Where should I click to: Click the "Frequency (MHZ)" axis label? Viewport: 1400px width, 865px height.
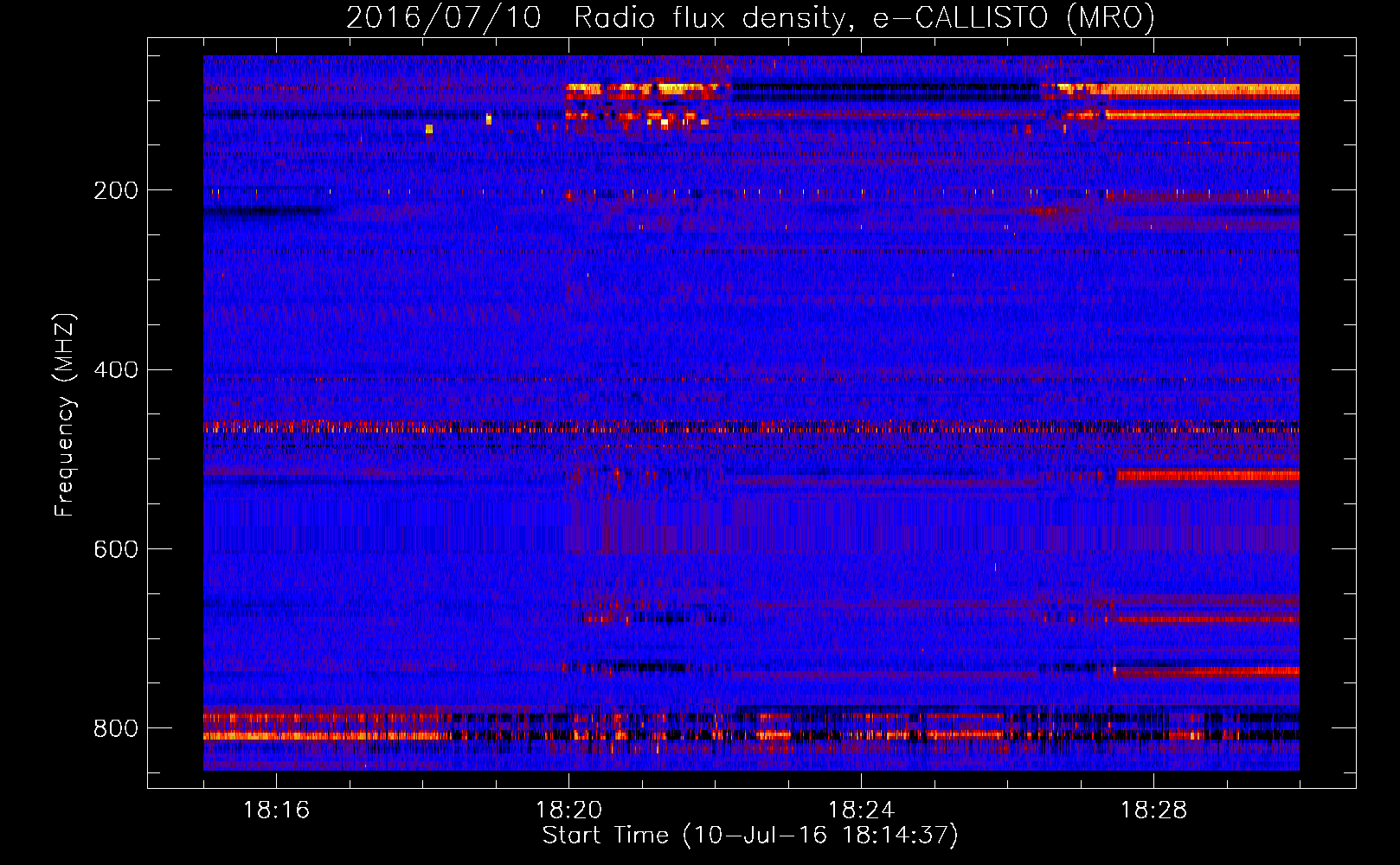click(65, 414)
